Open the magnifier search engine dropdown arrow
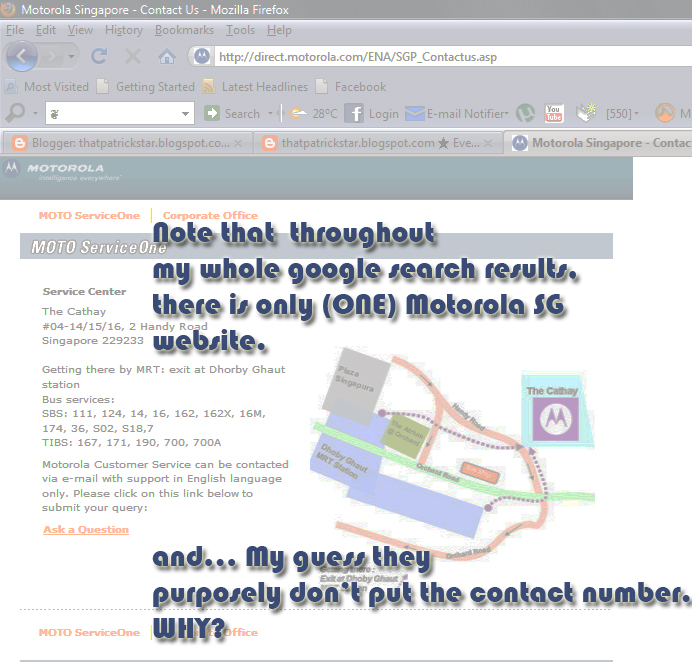Screen dimensions: 692x662 click(x=35, y=113)
